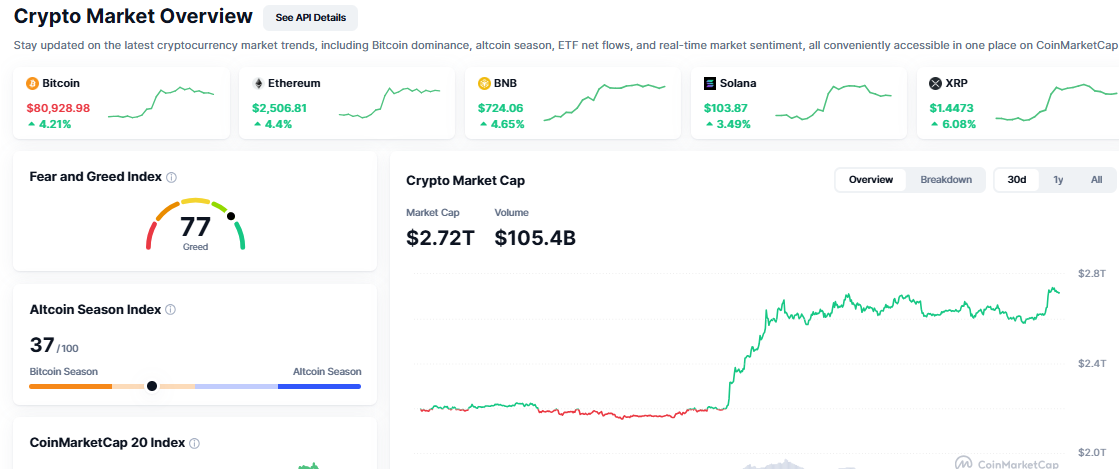Switch to the Breakdown tab
Viewport: 1119px width, 469px height.
click(946, 180)
